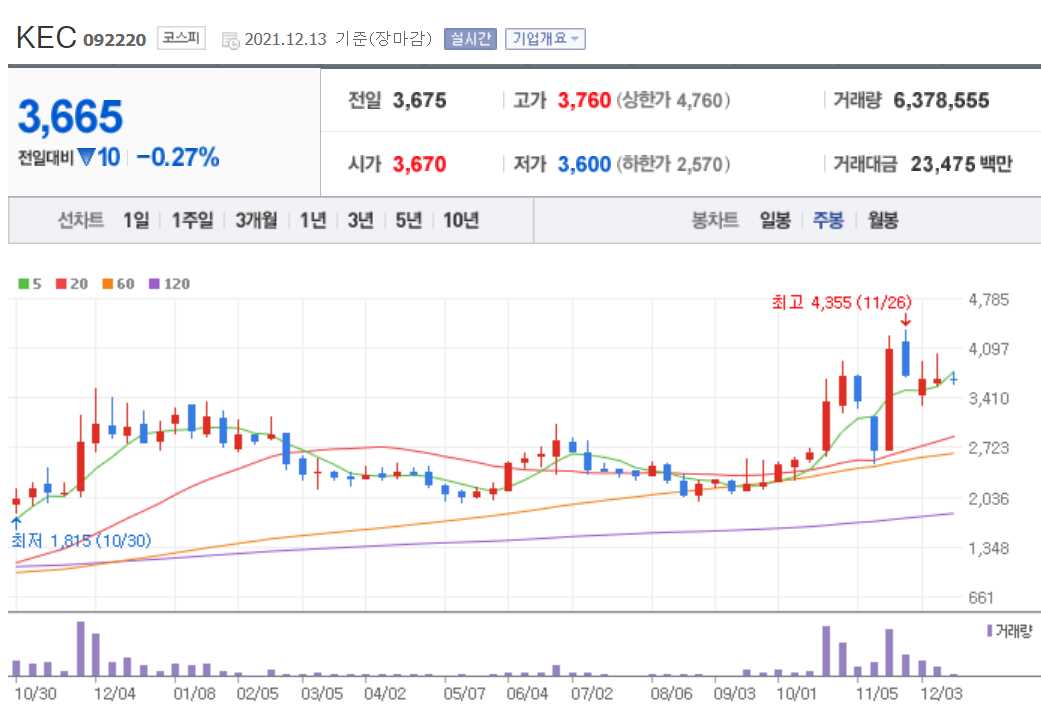This screenshot has height=709, width=1041.
Task: Click the 최저 1,815 low-price marker arrow
Action: pyautogui.click(x=15, y=520)
